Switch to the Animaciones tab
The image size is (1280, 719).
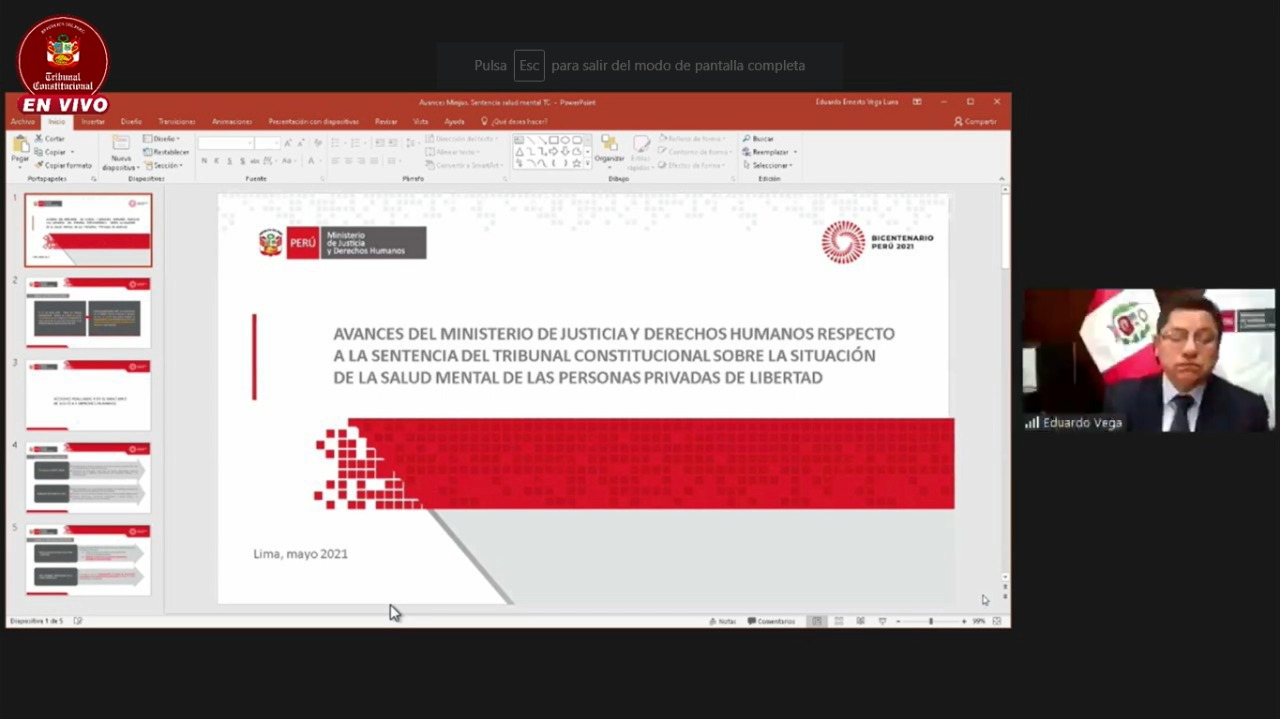(x=232, y=122)
